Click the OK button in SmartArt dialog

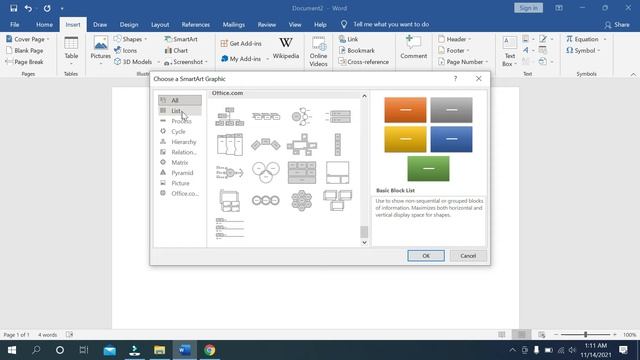426,256
